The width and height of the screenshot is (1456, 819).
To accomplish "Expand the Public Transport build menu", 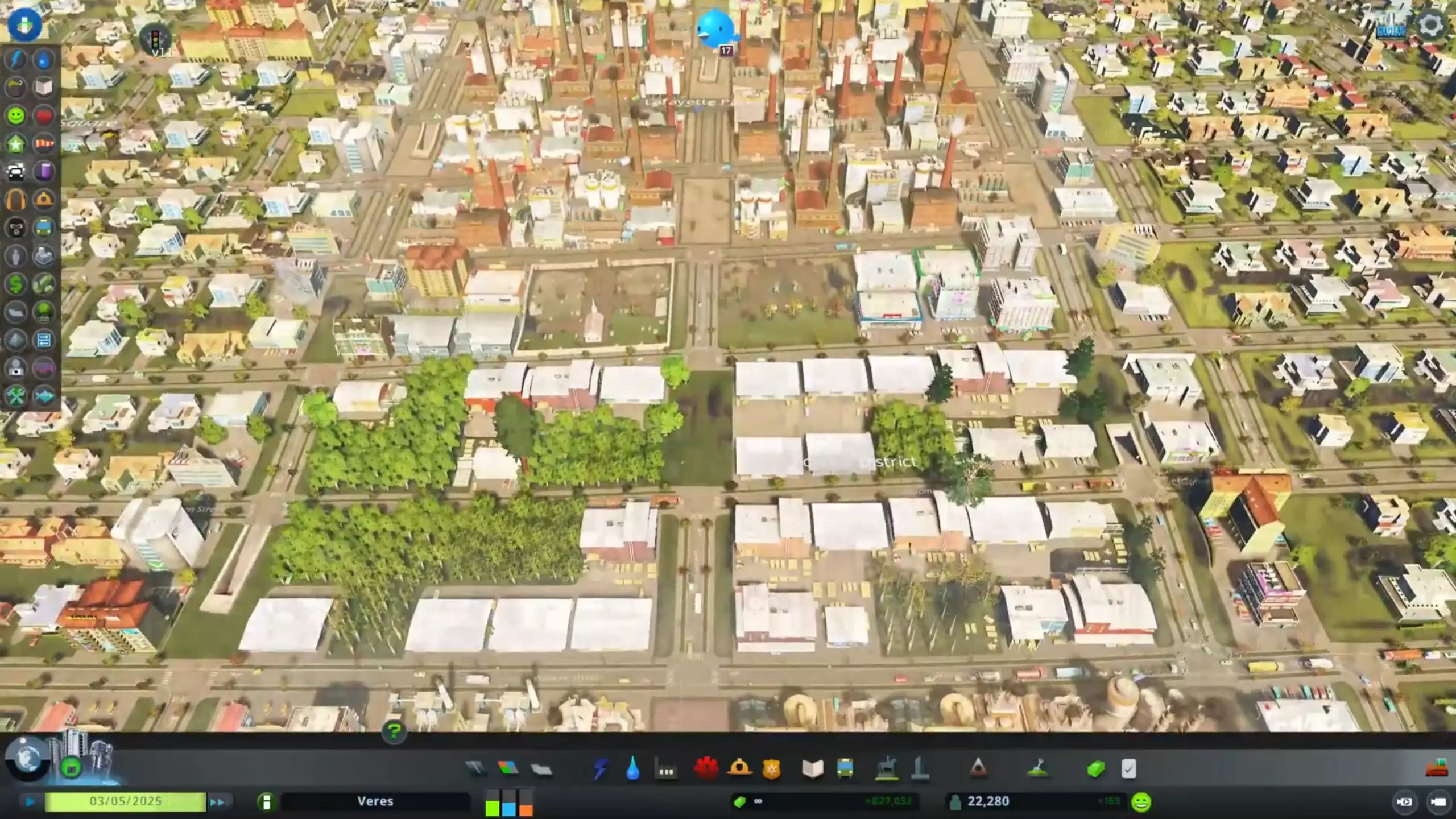I will 846,769.
